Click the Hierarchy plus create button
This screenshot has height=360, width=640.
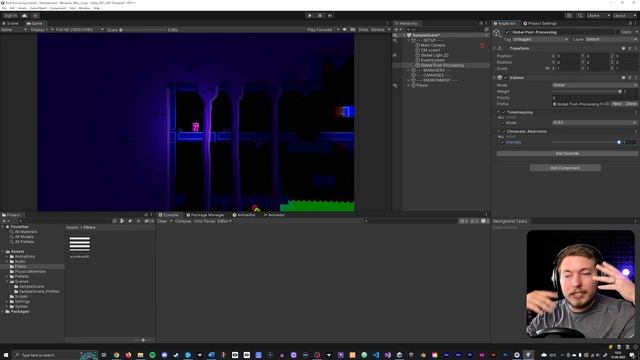[x=397, y=29]
